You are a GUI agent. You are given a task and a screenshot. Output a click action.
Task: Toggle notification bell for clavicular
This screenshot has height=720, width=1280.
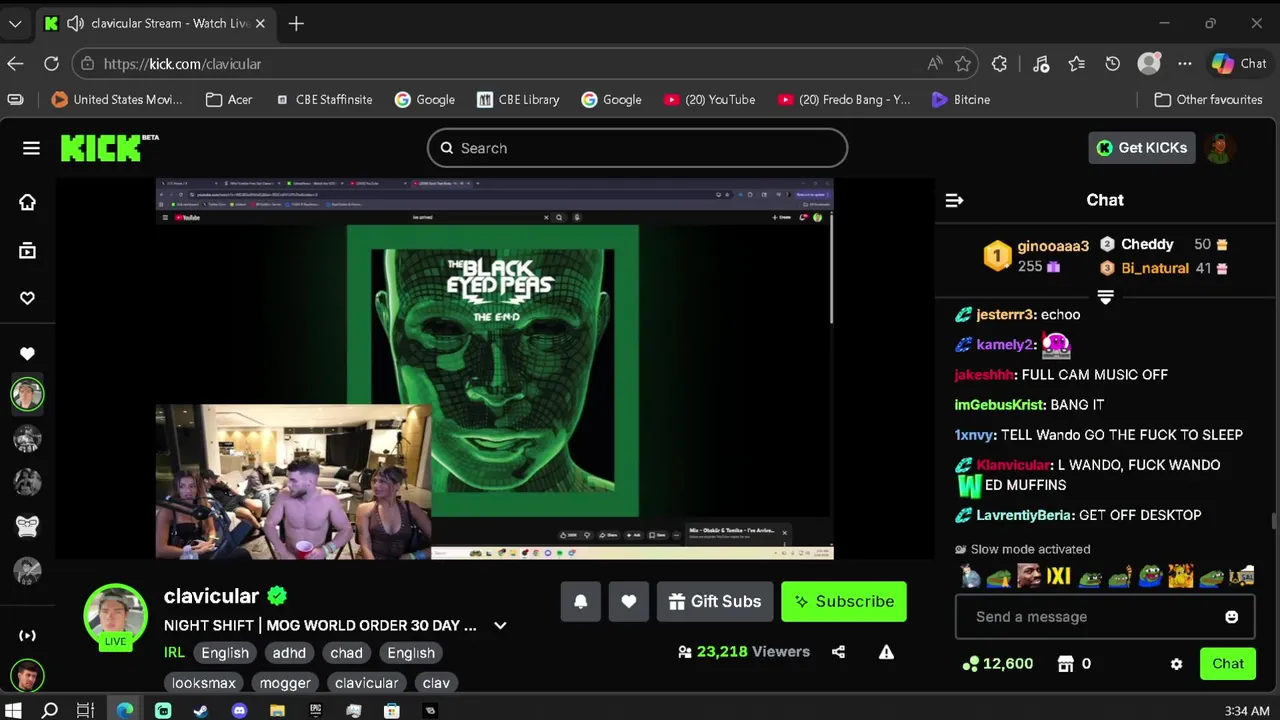[x=580, y=601]
